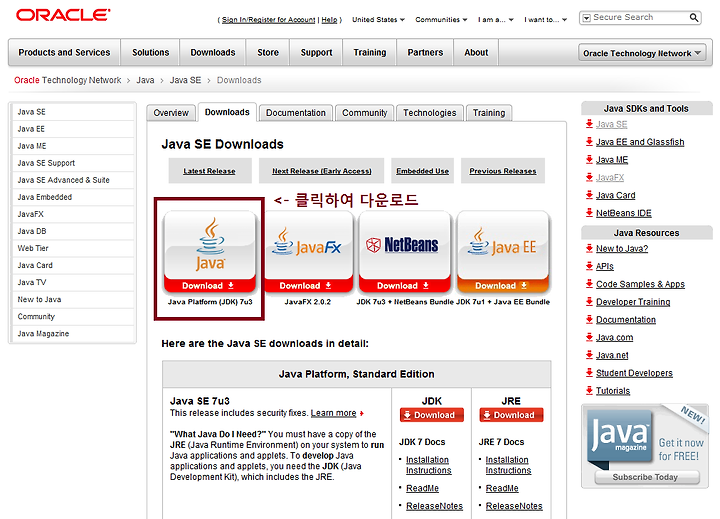Click the icon beside Code Samples & Apps
The image size is (720, 519).
point(589,284)
